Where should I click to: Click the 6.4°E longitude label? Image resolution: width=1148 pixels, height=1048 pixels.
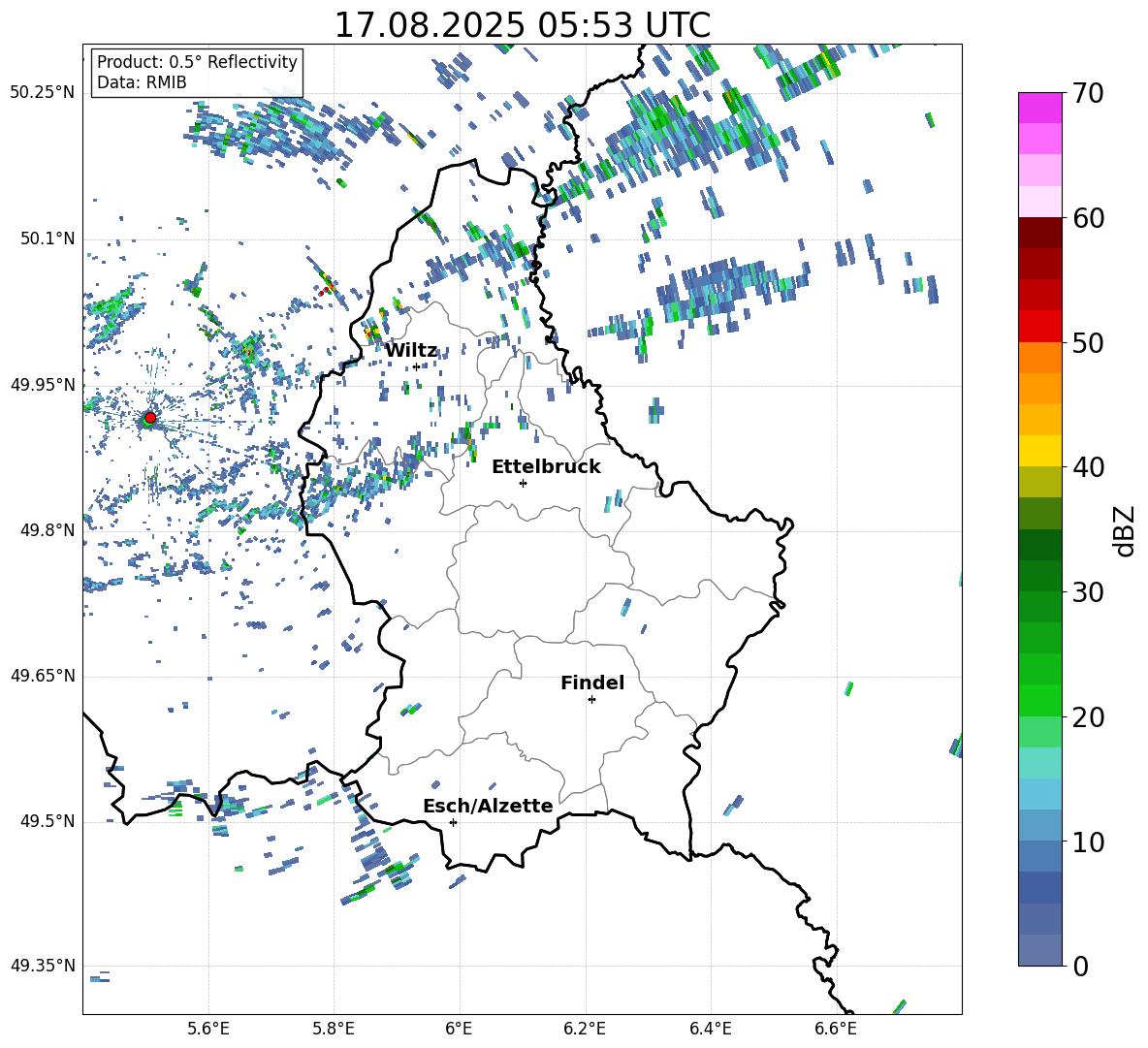tap(710, 1029)
